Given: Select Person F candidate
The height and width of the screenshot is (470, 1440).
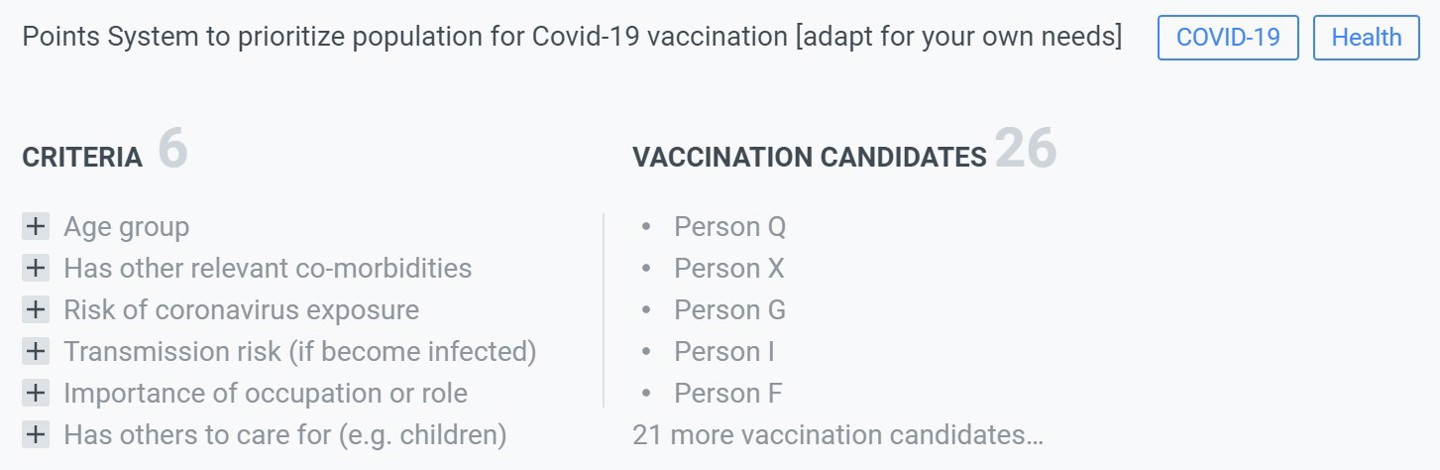Looking at the screenshot, I should 727,393.
